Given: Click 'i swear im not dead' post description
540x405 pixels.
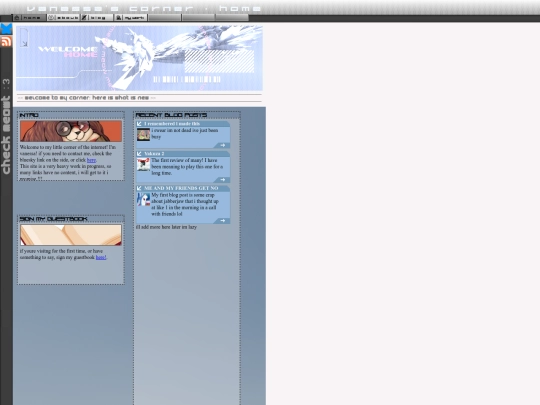Looking at the screenshot, I should [x=185, y=134].
